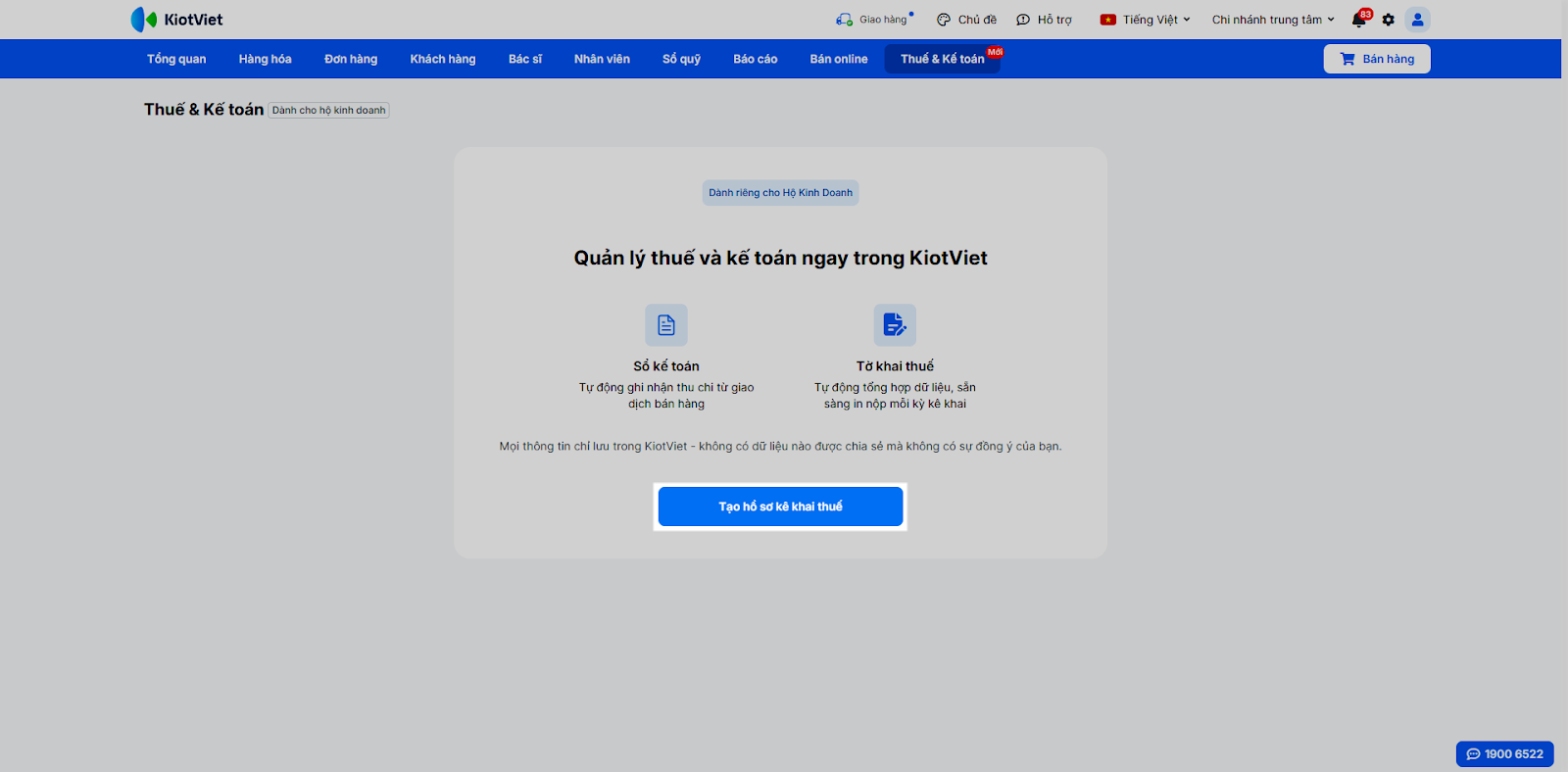
Task: Open the user account avatar icon
Action: pyautogui.click(x=1417, y=20)
